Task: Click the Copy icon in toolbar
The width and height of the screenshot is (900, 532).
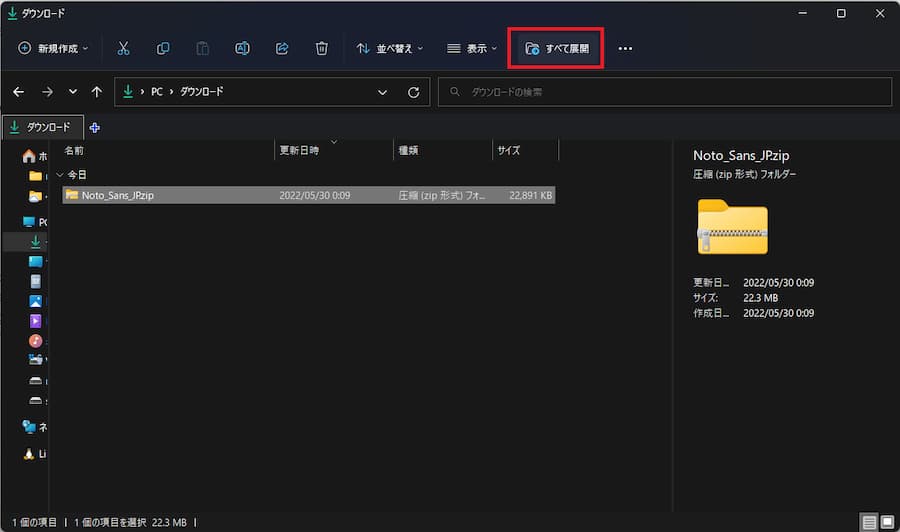Action: 163,48
